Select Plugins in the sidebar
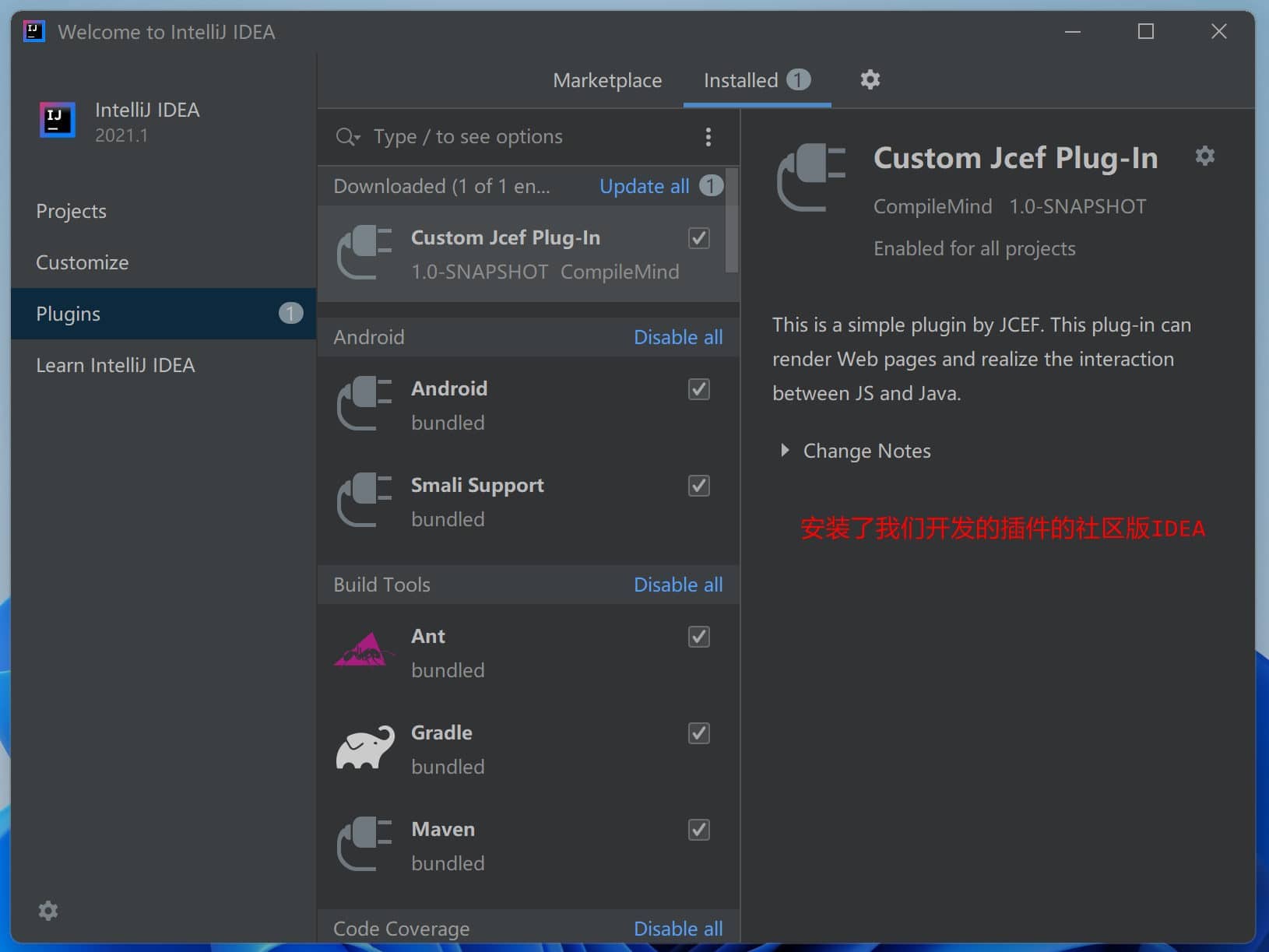 (x=163, y=314)
